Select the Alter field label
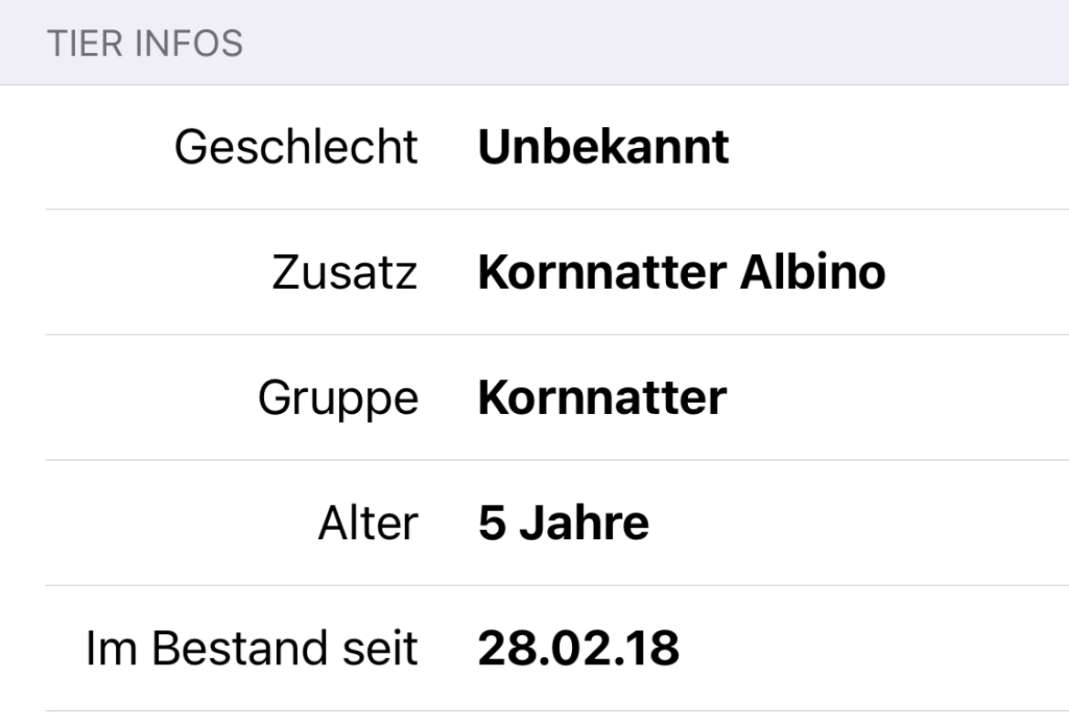The image size is (1069, 720). point(368,523)
